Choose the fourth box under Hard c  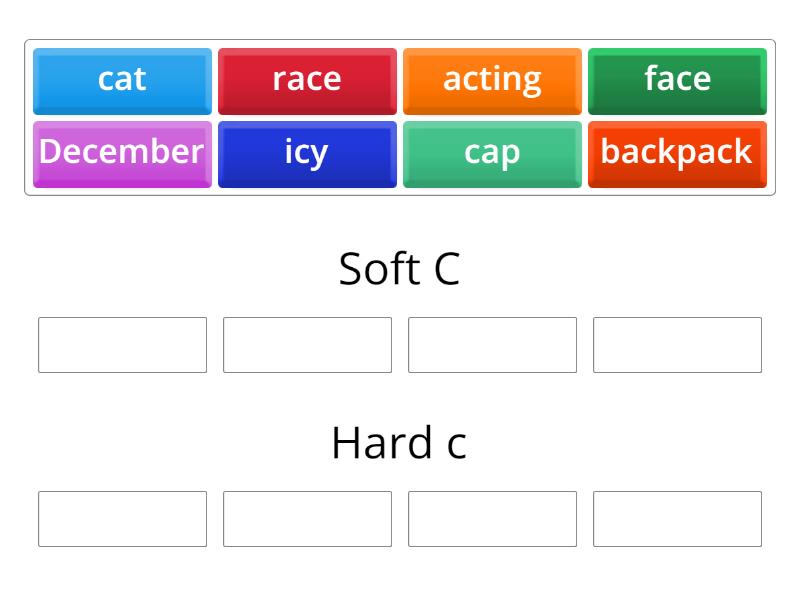pyautogui.click(x=677, y=519)
